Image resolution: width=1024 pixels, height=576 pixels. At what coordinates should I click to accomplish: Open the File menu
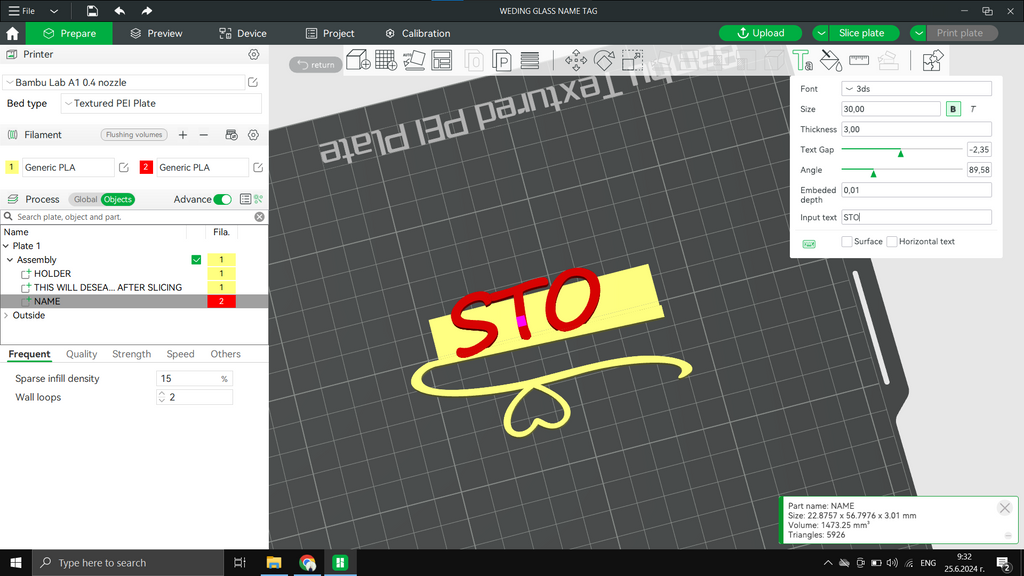[22, 11]
